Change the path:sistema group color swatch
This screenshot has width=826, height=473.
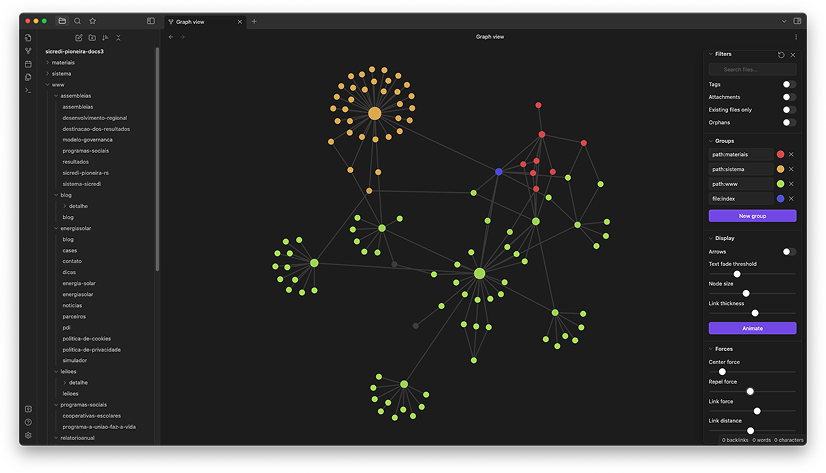click(x=780, y=169)
